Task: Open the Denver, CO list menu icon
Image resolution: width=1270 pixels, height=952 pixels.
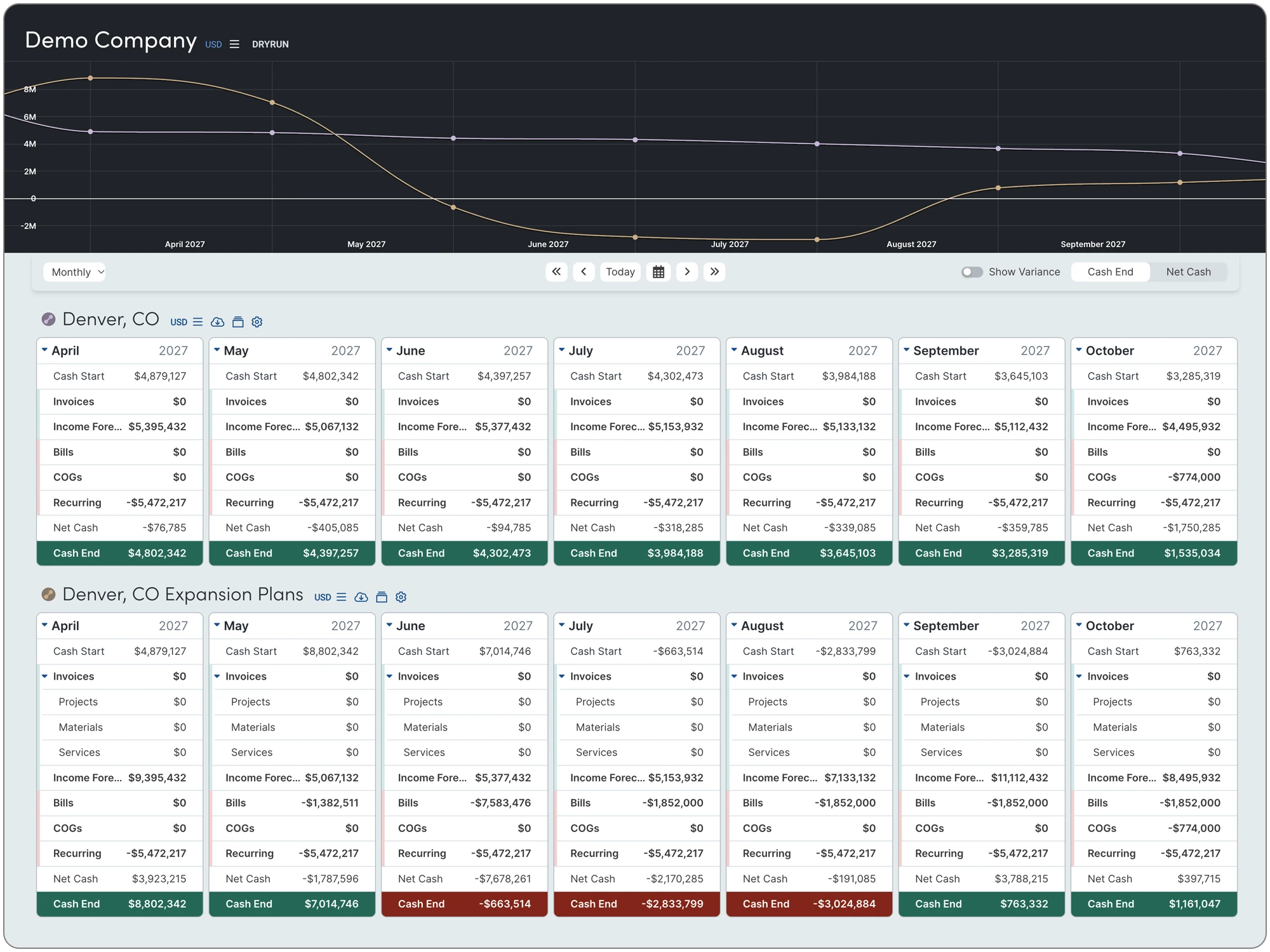Action: pos(197,322)
